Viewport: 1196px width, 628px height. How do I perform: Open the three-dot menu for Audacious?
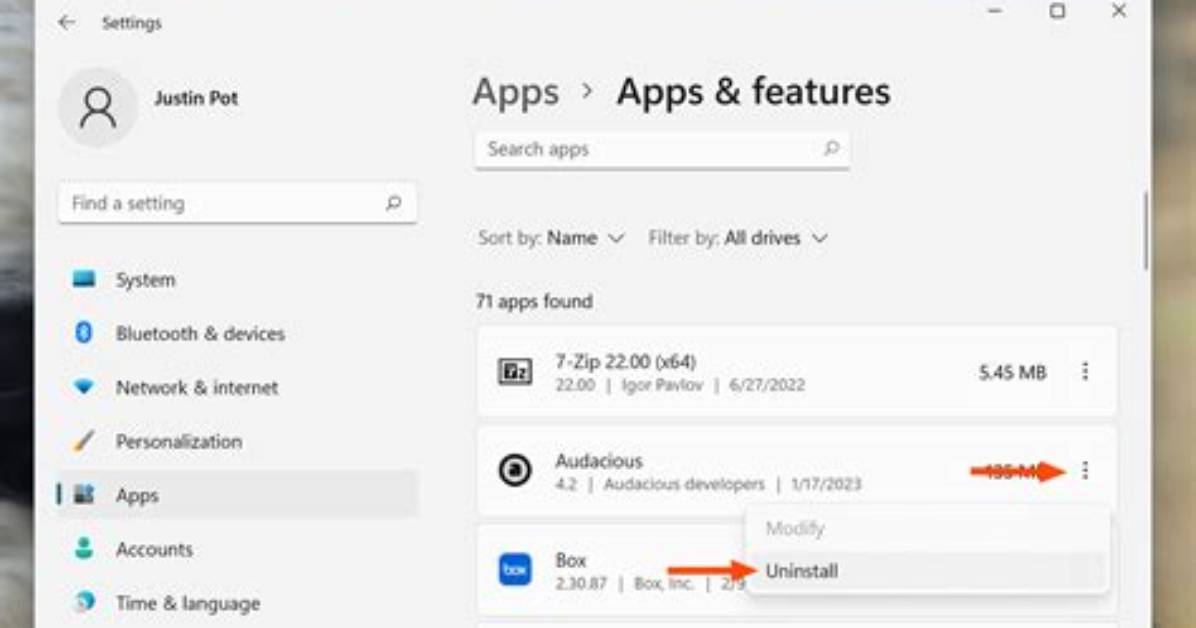(x=1085, y=471)
